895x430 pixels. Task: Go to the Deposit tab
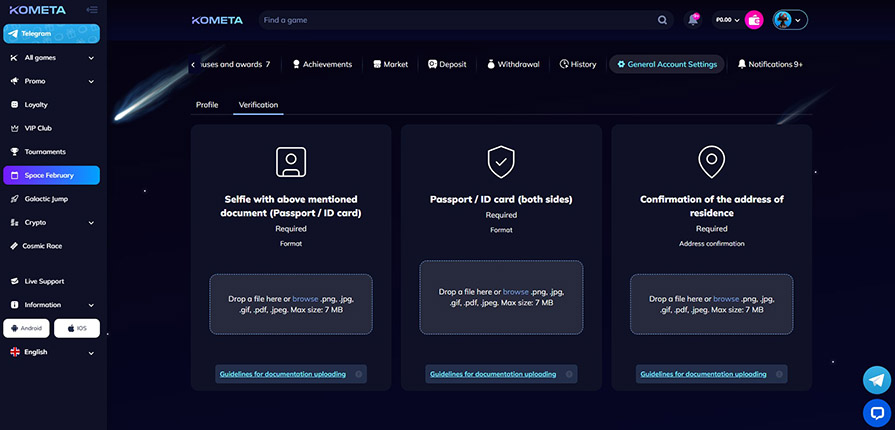click(447, 65)
